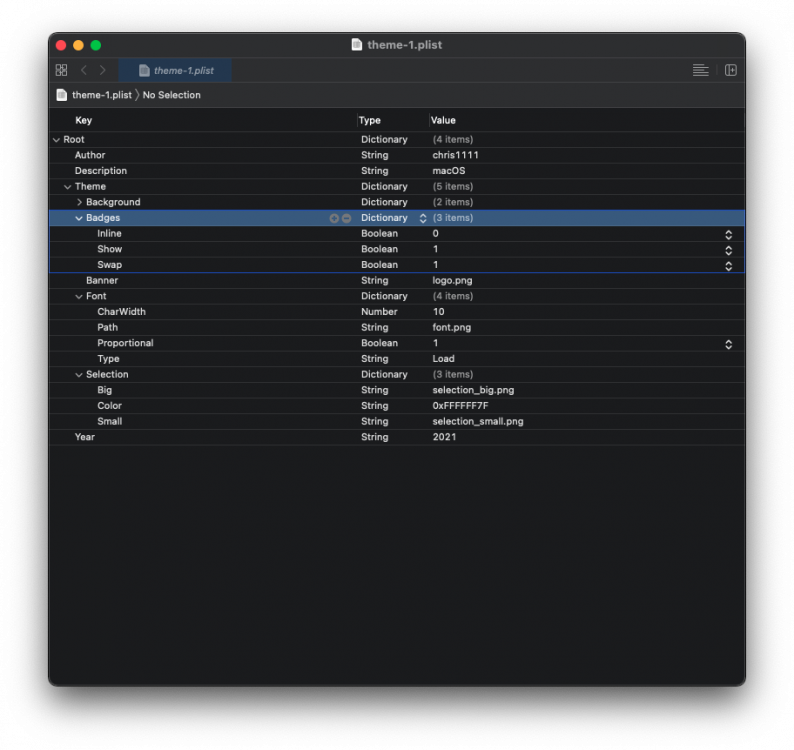Image resolution: width=794 pixels, height=750 pixels.
Task: Click the Swap key under Badges
Action: pyautogui.click(x=109, y=264)
